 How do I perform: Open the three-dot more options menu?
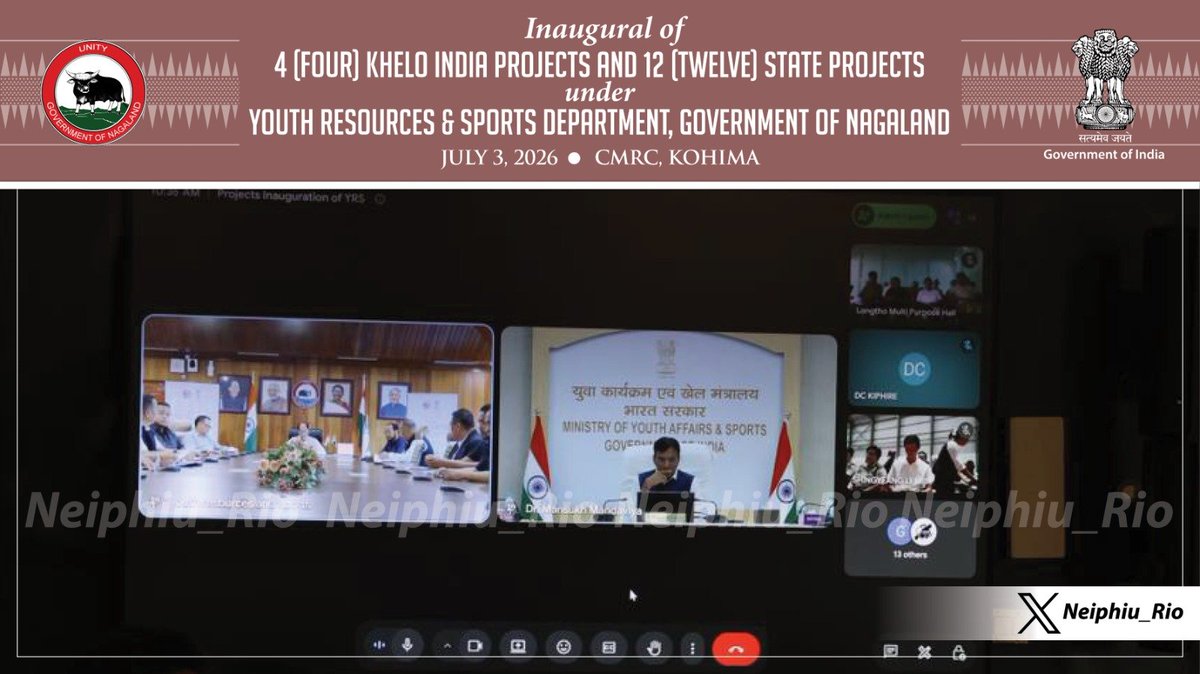click(693, 648)
